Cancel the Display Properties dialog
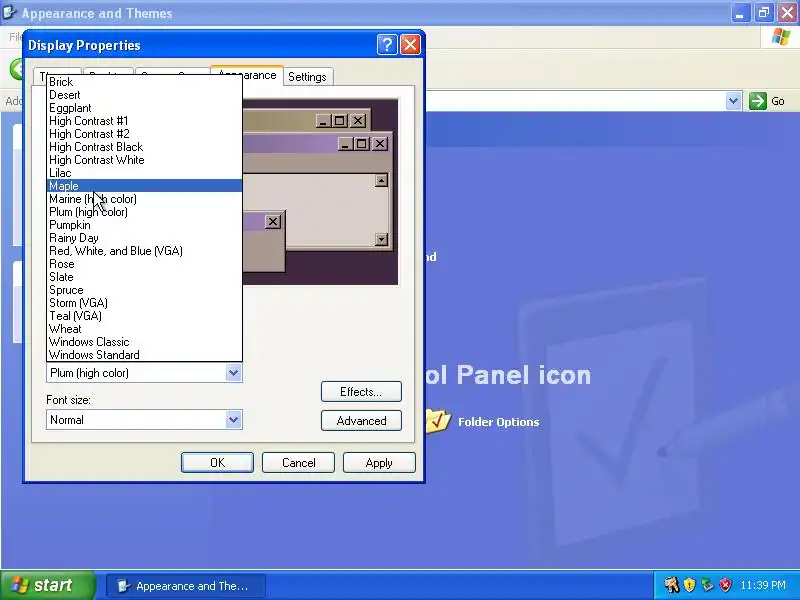Image resolution: width=800 pixels, height=600 pixels. (298, 463)
